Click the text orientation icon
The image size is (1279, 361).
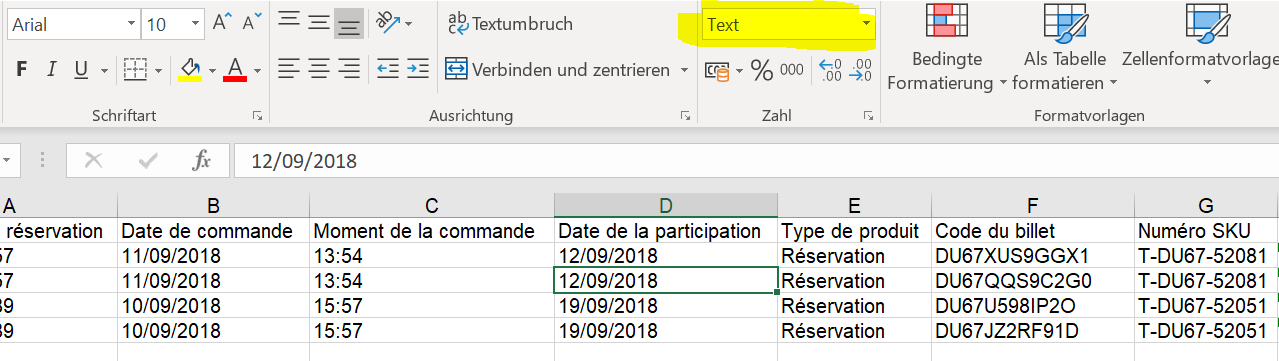coord(386,22)
